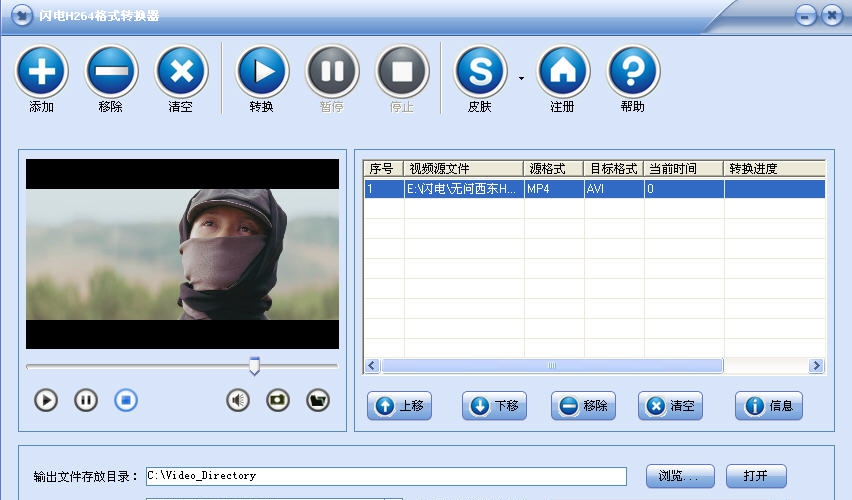The height and width of the screenshot is (500, 852).
Task: Move file down with 下移 button
Action: (x=494, y=406)
